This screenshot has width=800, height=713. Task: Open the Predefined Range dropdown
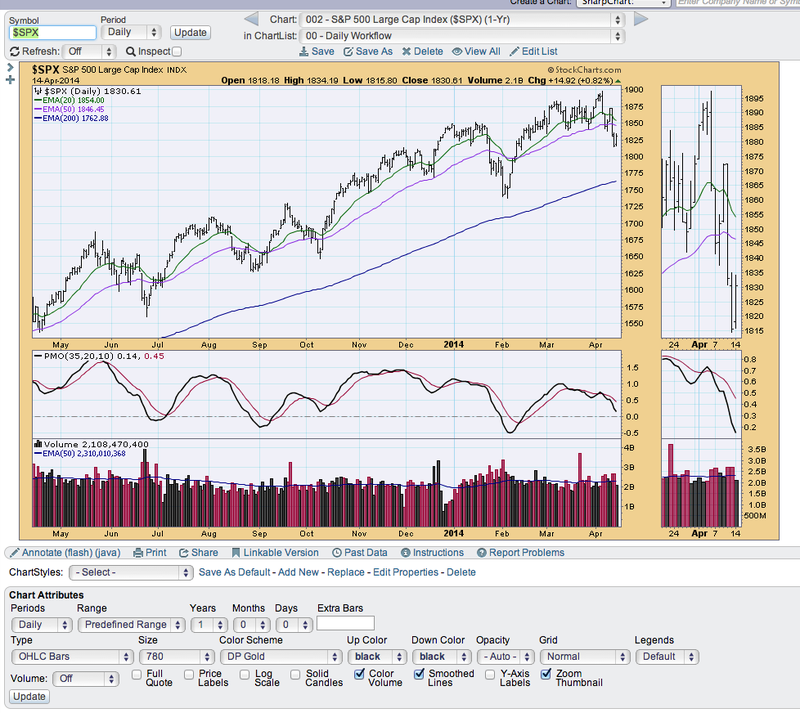131,625
